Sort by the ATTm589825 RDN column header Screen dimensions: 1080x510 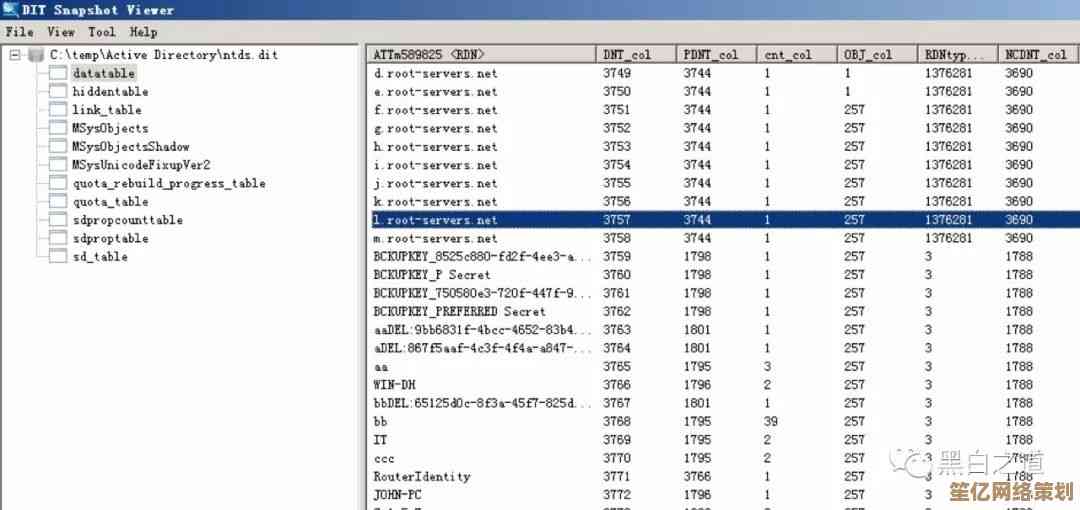coord(480,54)
